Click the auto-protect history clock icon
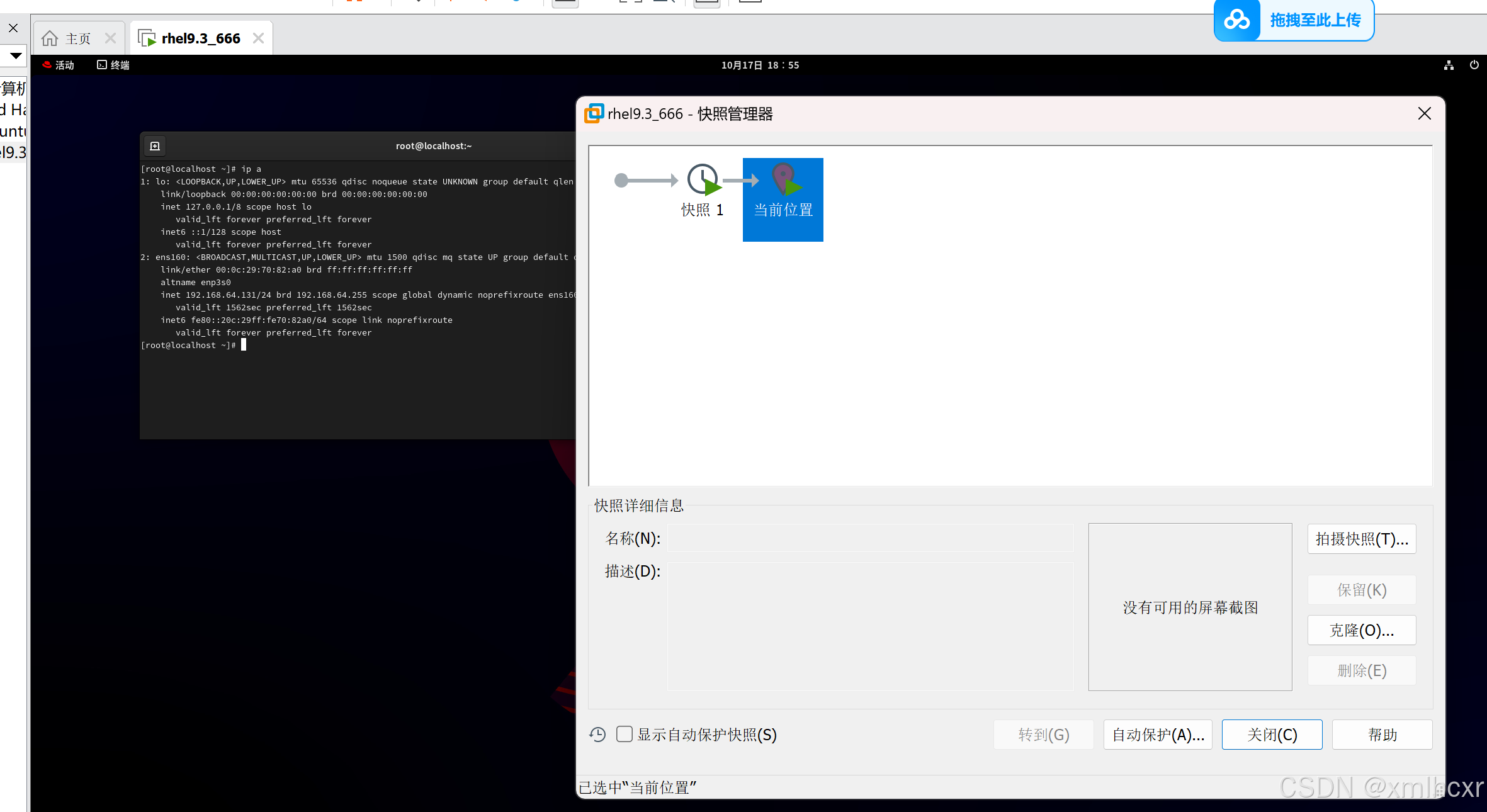Screen dimensions: 1487x812 (x=597, y=734)
